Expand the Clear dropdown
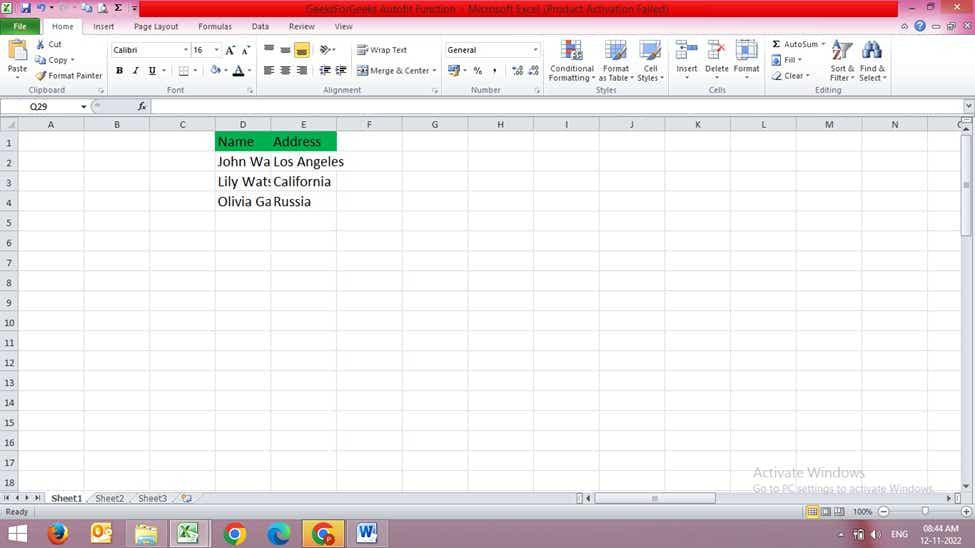This screenshot has width=975, height=548. [807, 76]
